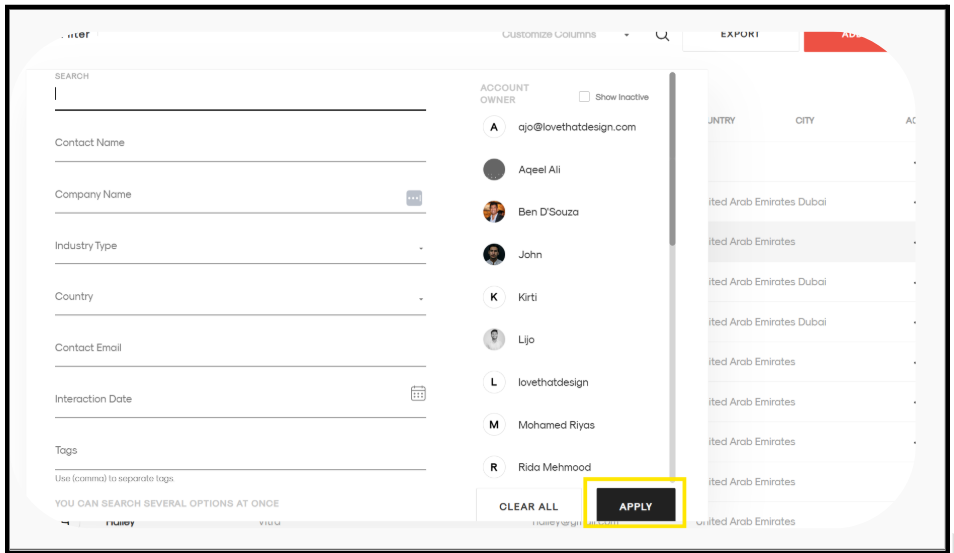Click the Kirti initial avatar
Screen dimensions: 954x553
click(x=494, y=297)
